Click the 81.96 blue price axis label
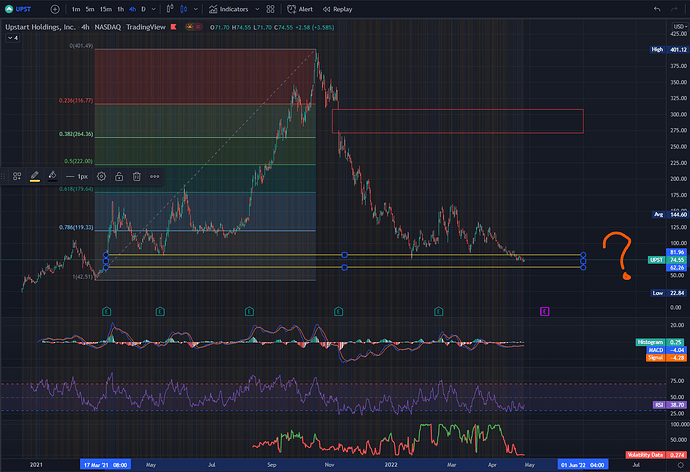 tap(677, 252)
